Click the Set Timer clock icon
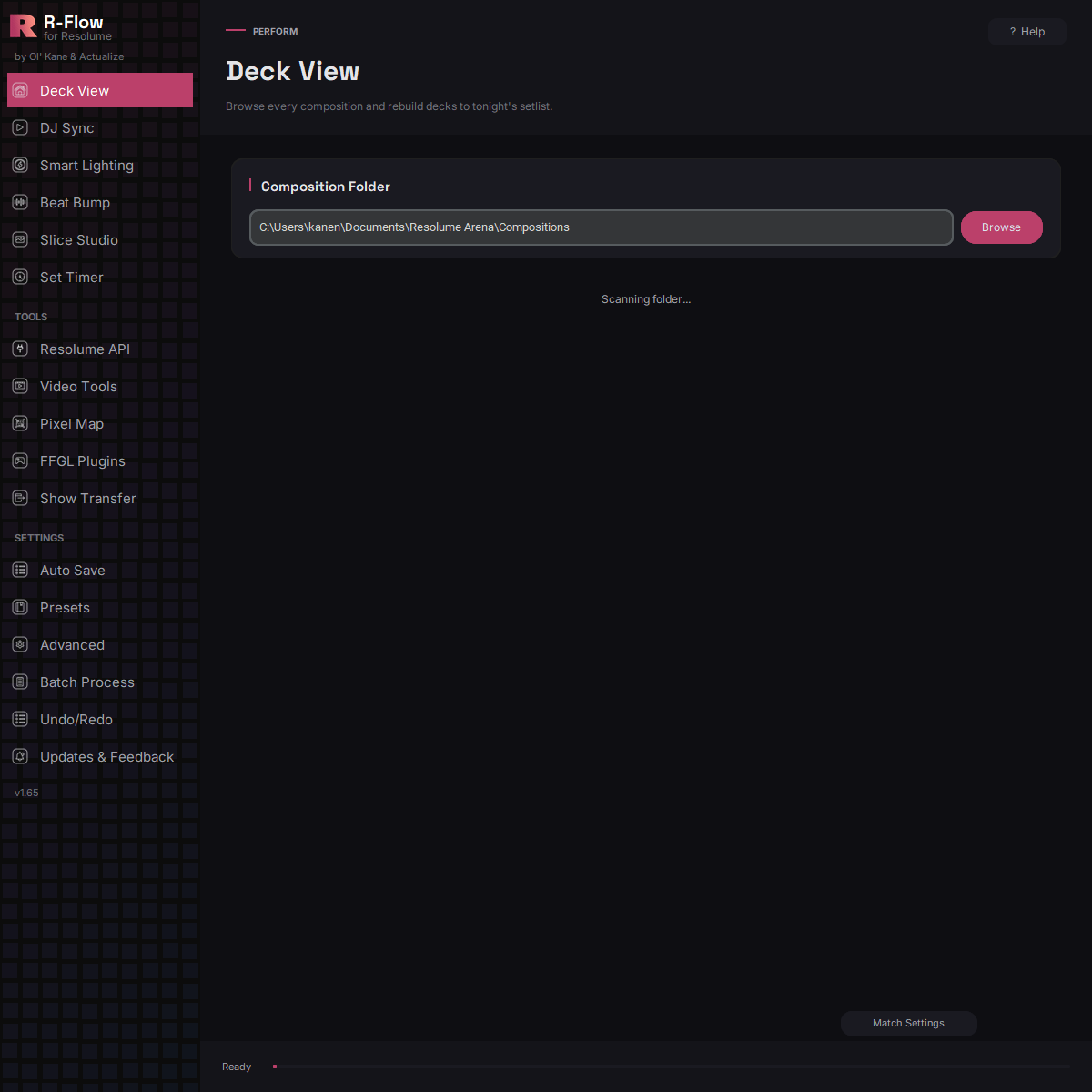Viewport: 1092px width, 1092px height. (20, 277)
